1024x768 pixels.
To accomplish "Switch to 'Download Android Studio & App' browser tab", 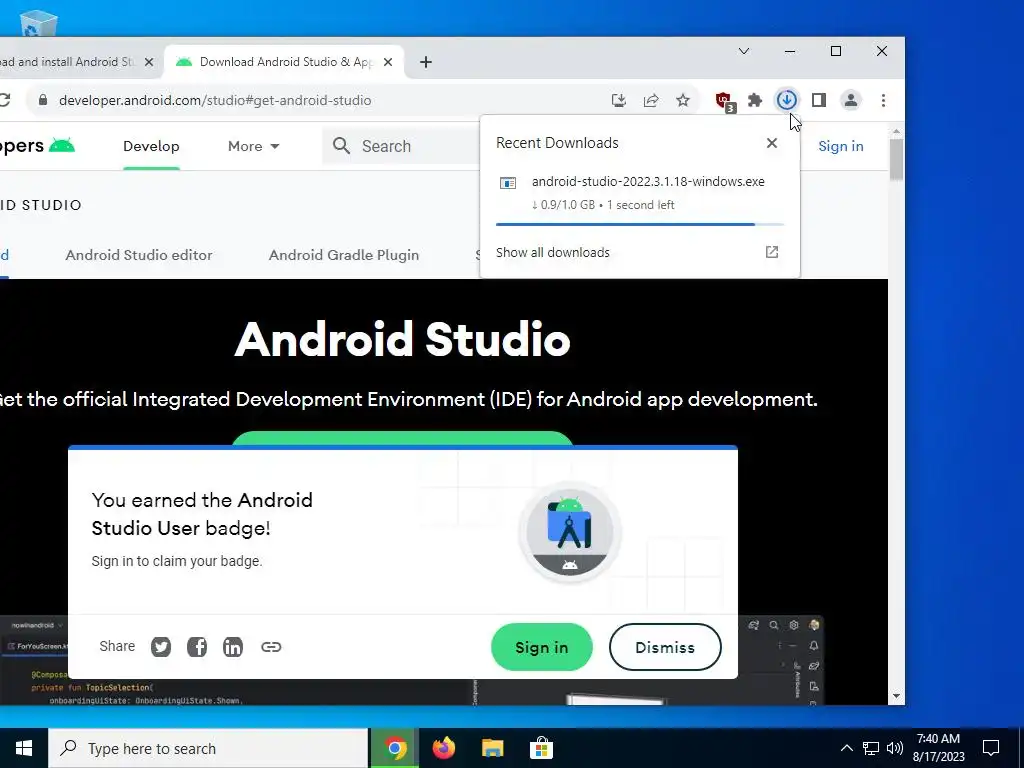I will click(x=283, y=62).
